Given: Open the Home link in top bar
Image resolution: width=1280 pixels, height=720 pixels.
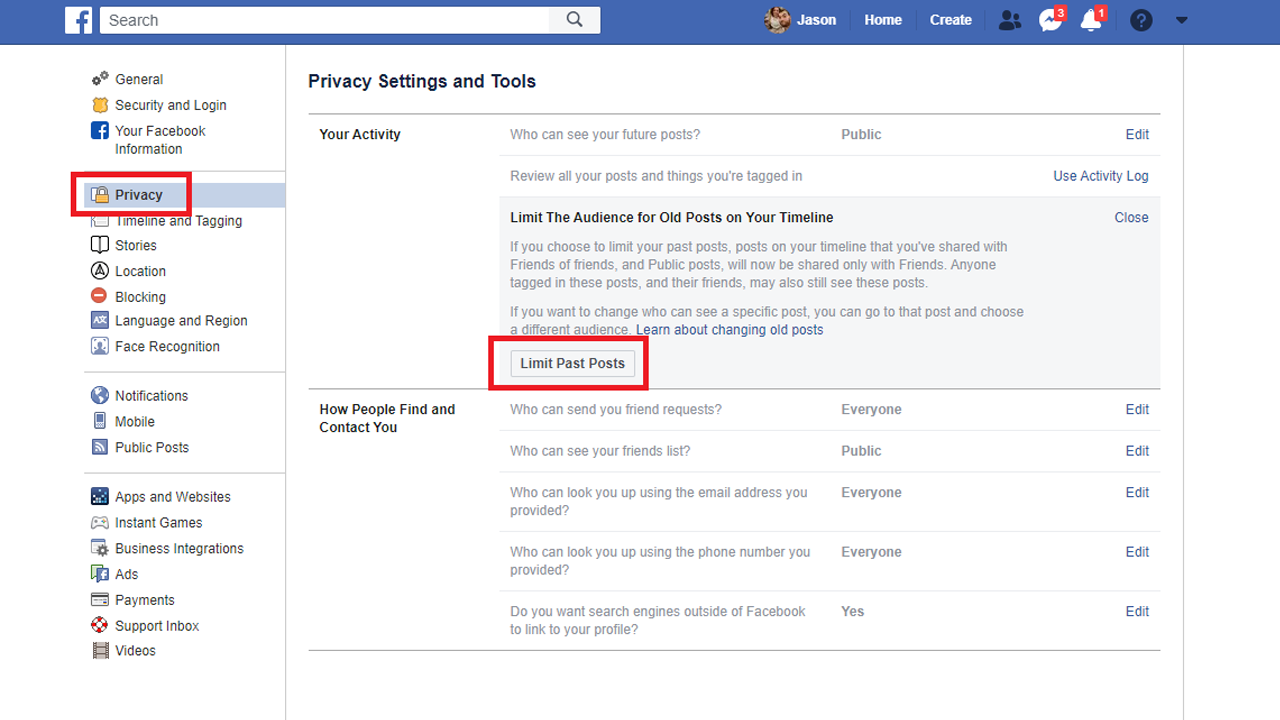Looking at the screenshot, I should 883,20.
